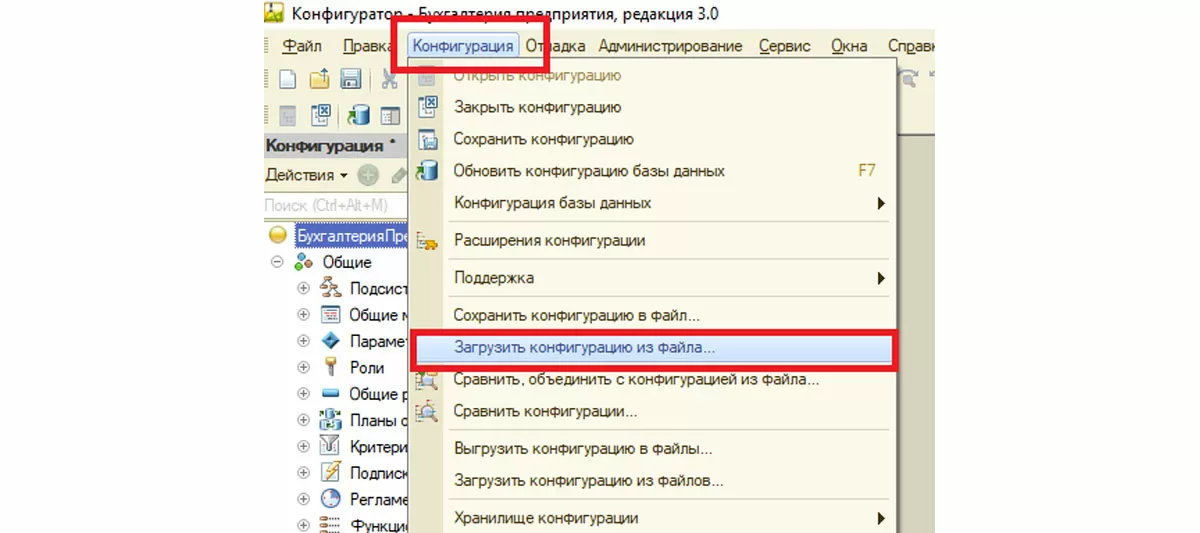
Task: Click the blue bar Общие реквизиты icon
Action: [x=331, y=394]
